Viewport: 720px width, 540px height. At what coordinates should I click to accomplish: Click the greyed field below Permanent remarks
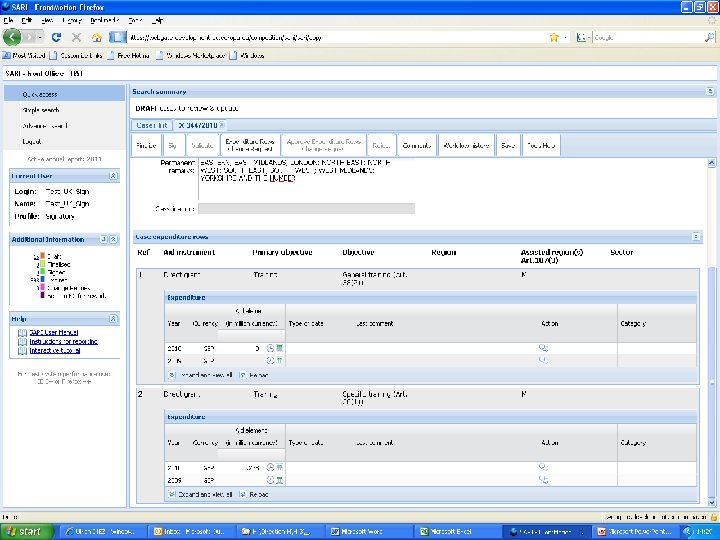(x=306, y=208)
